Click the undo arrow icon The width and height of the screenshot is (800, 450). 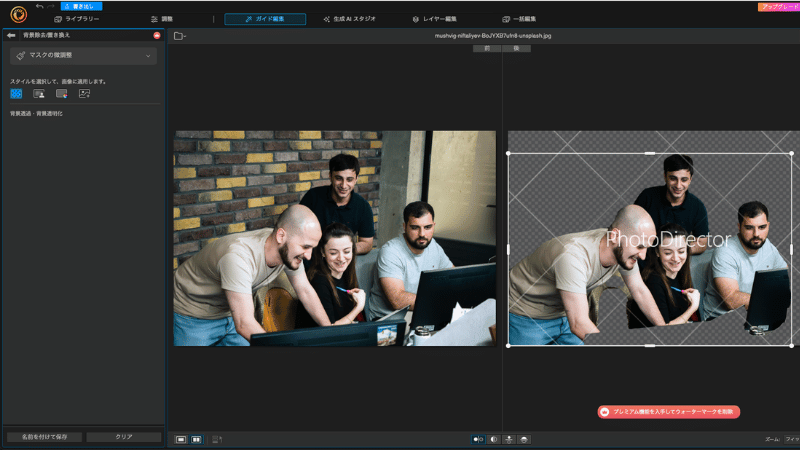click(40, 6)
